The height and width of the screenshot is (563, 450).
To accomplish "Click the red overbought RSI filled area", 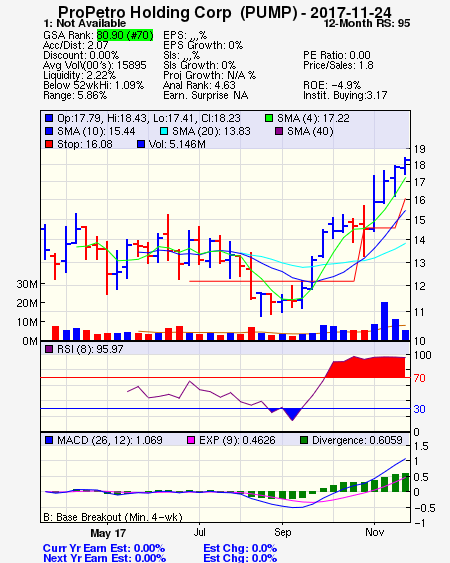I will 366,368.
